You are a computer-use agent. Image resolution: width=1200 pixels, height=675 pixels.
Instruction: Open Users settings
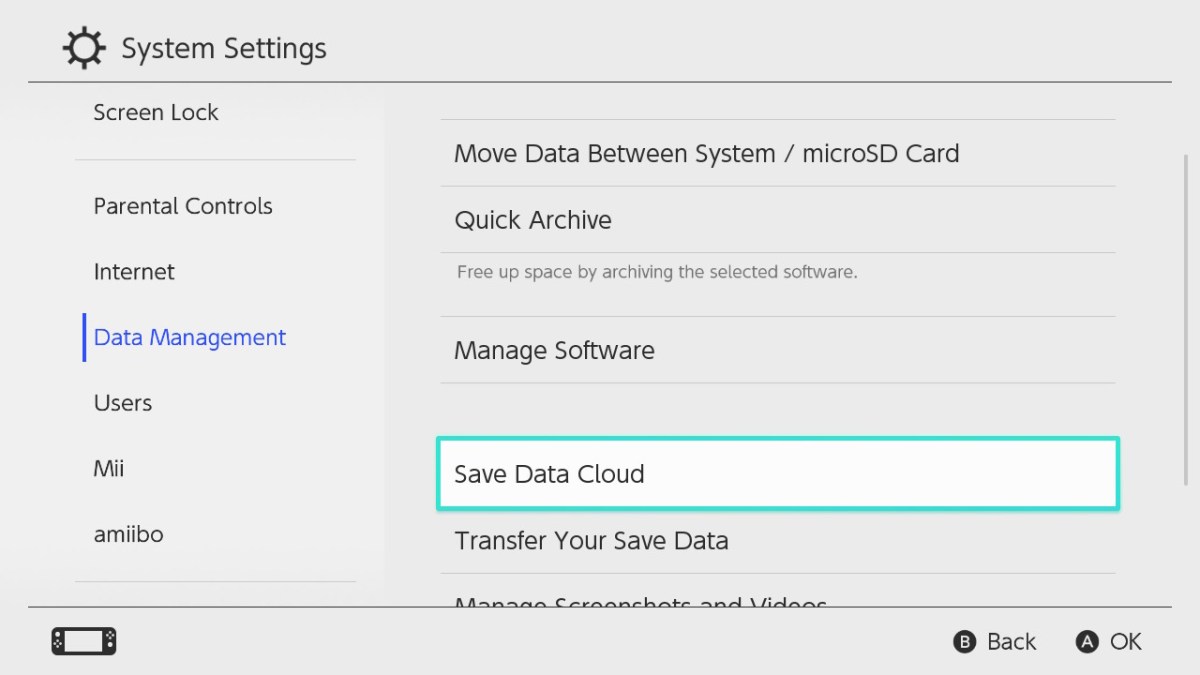[x=122, y=402]
